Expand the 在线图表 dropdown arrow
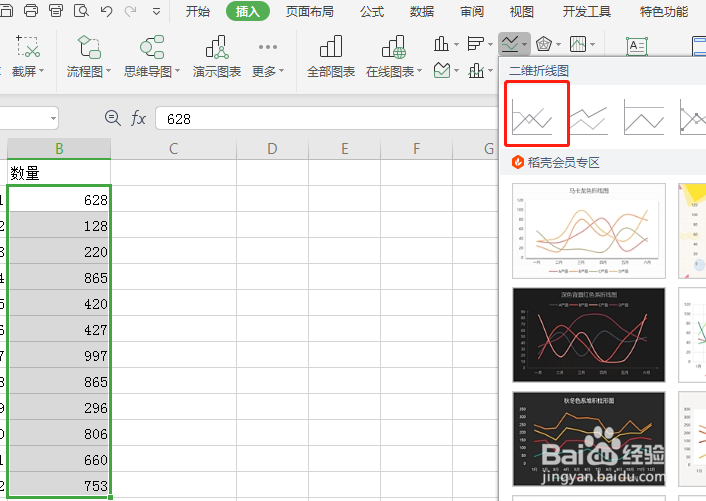The height and width of the screenshot is (501, 706). [x=419, y=71]
